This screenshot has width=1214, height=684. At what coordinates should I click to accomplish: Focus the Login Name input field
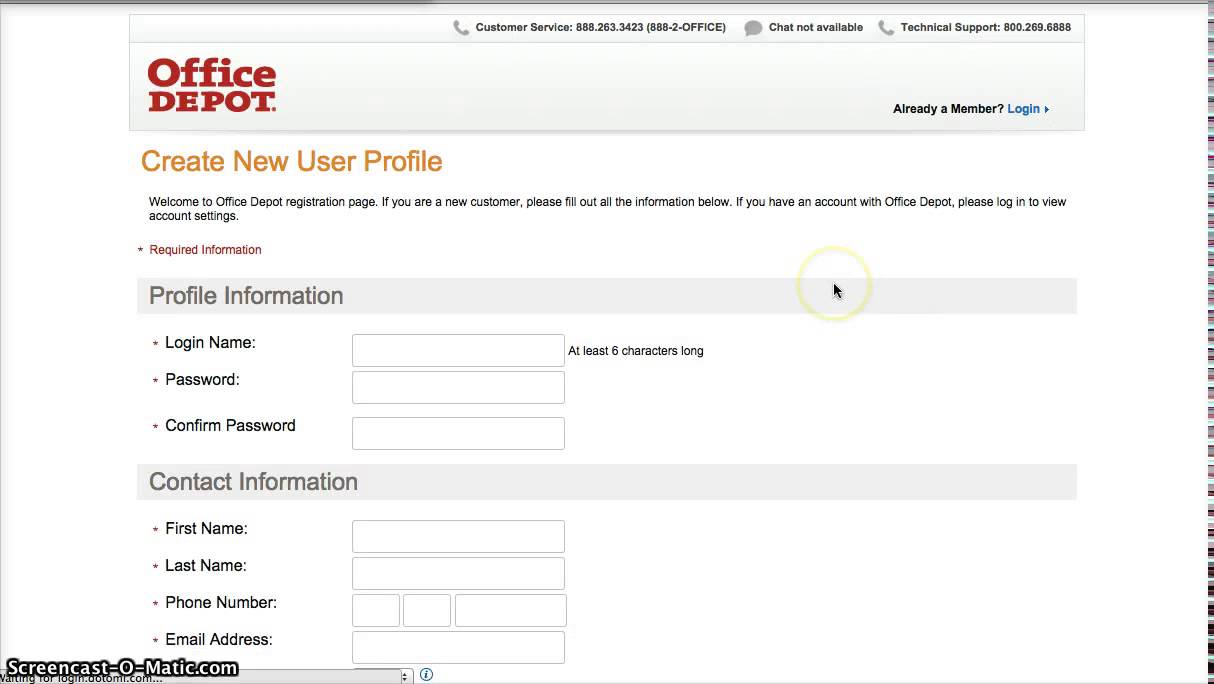458,350
